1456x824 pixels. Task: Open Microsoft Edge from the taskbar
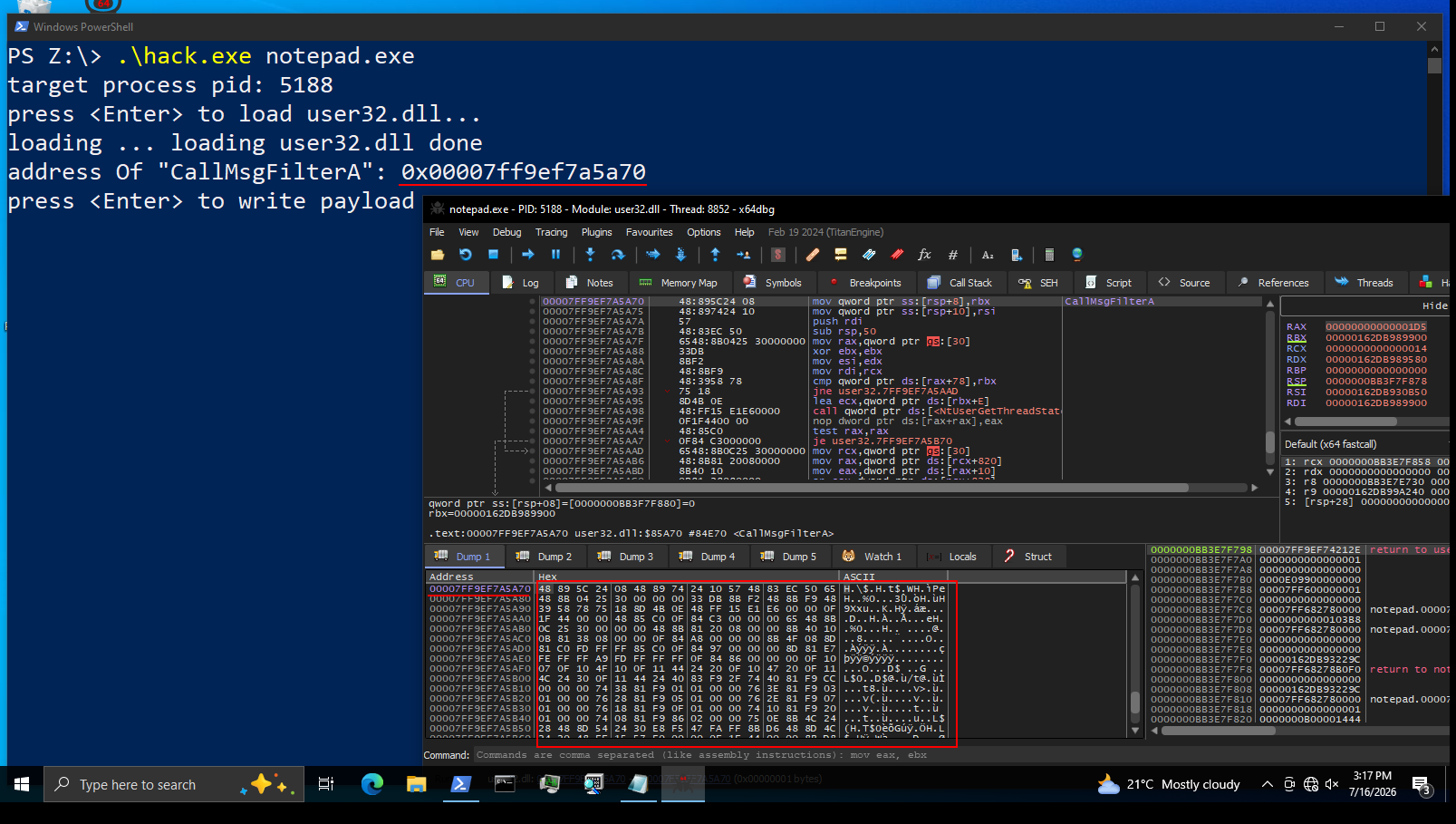click(371, 784)
